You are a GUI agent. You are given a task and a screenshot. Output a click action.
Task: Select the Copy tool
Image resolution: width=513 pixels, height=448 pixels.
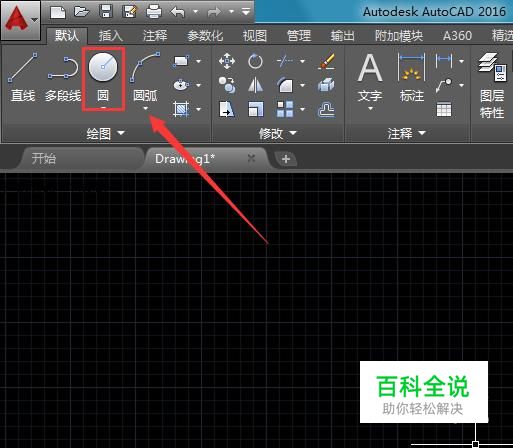pos(227,85)
